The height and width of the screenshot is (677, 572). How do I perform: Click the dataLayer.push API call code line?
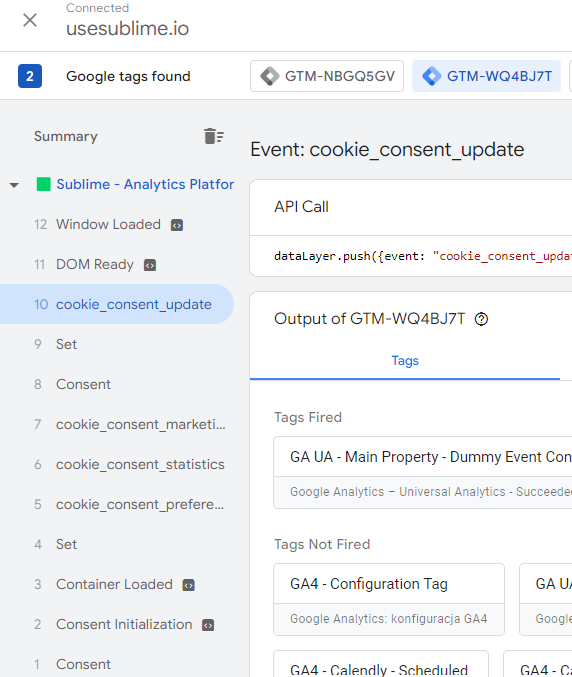423,256
